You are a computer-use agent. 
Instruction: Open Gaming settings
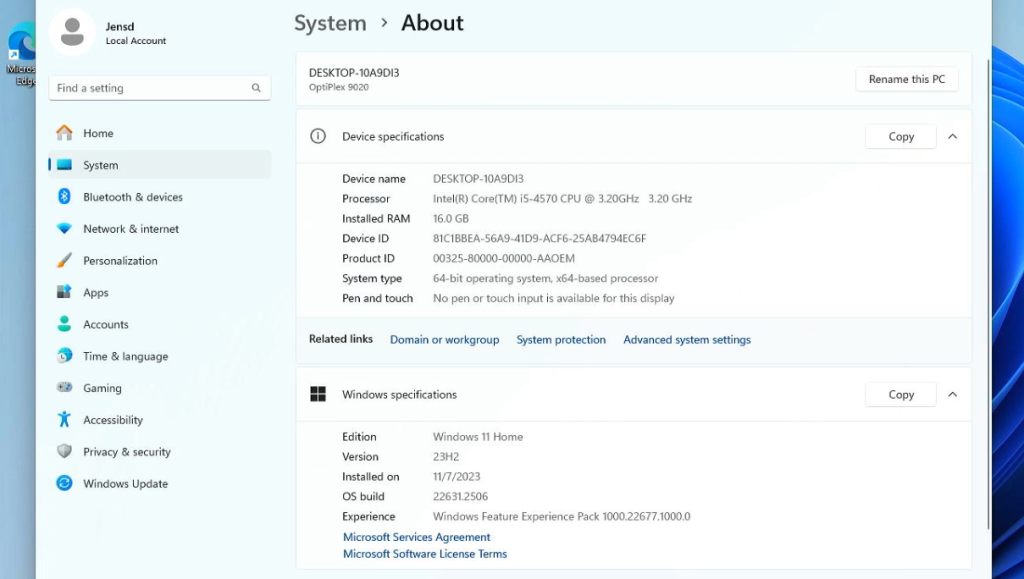(x=160, y=387)
